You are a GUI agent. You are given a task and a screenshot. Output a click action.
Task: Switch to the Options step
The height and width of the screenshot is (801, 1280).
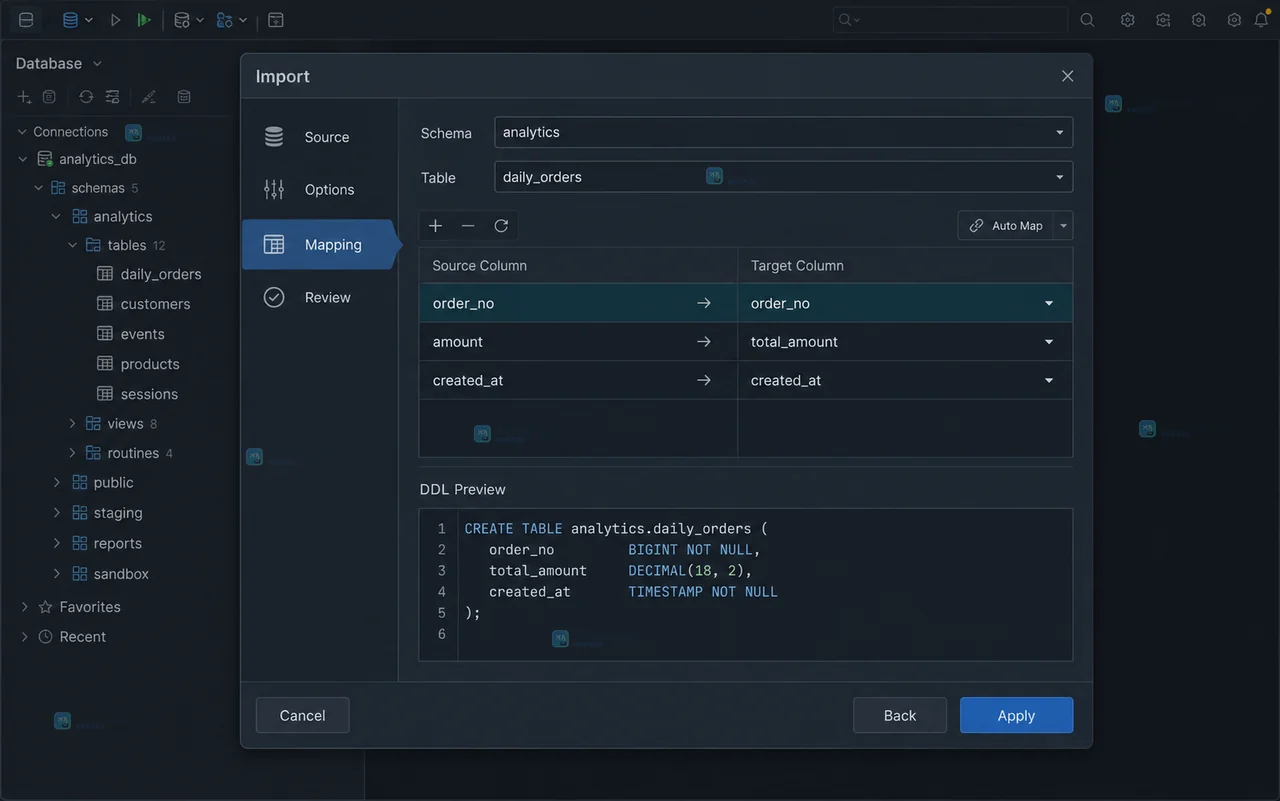[x=319, y=190]
